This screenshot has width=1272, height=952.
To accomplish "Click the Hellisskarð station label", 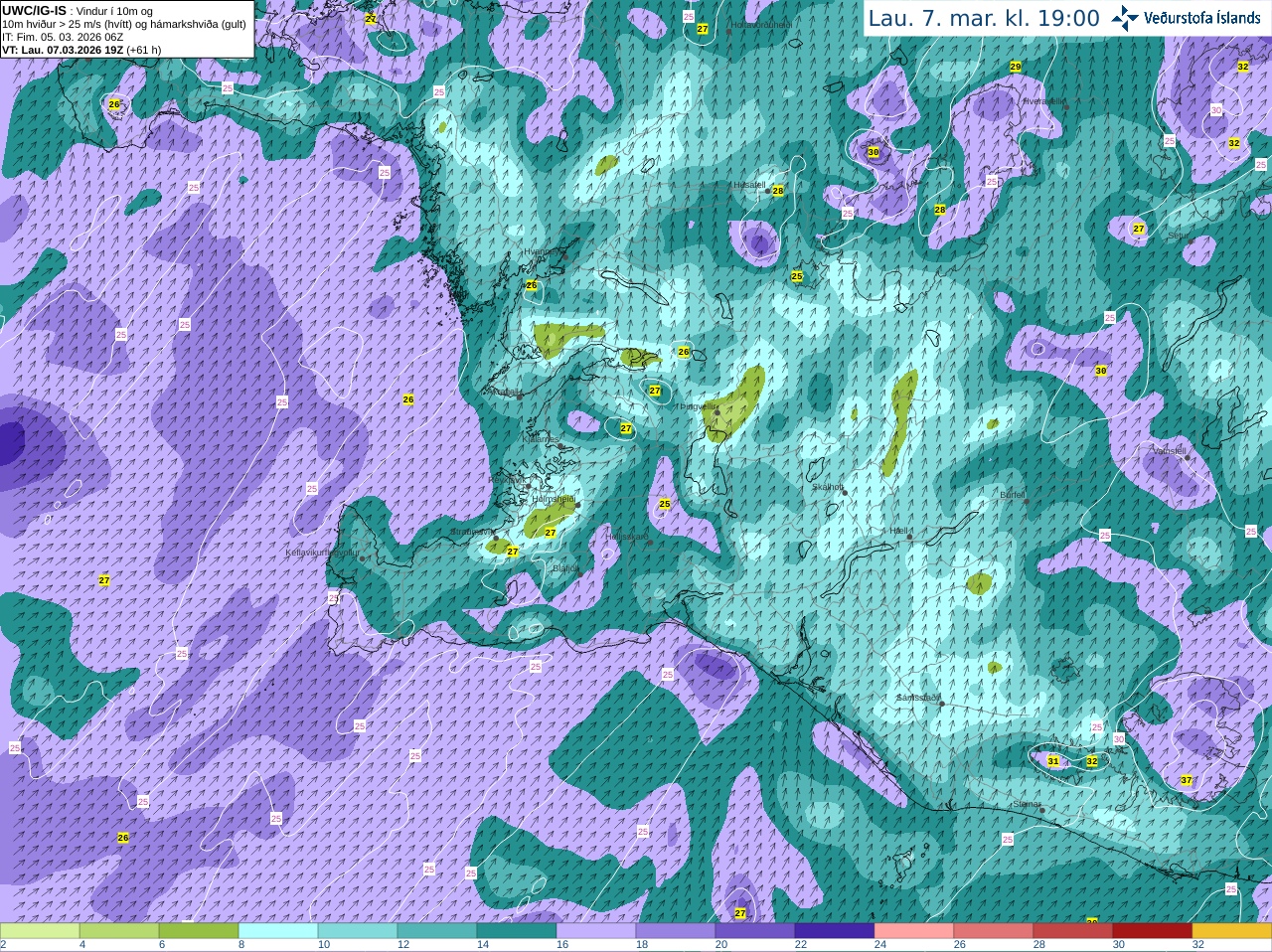I will 627,537.
